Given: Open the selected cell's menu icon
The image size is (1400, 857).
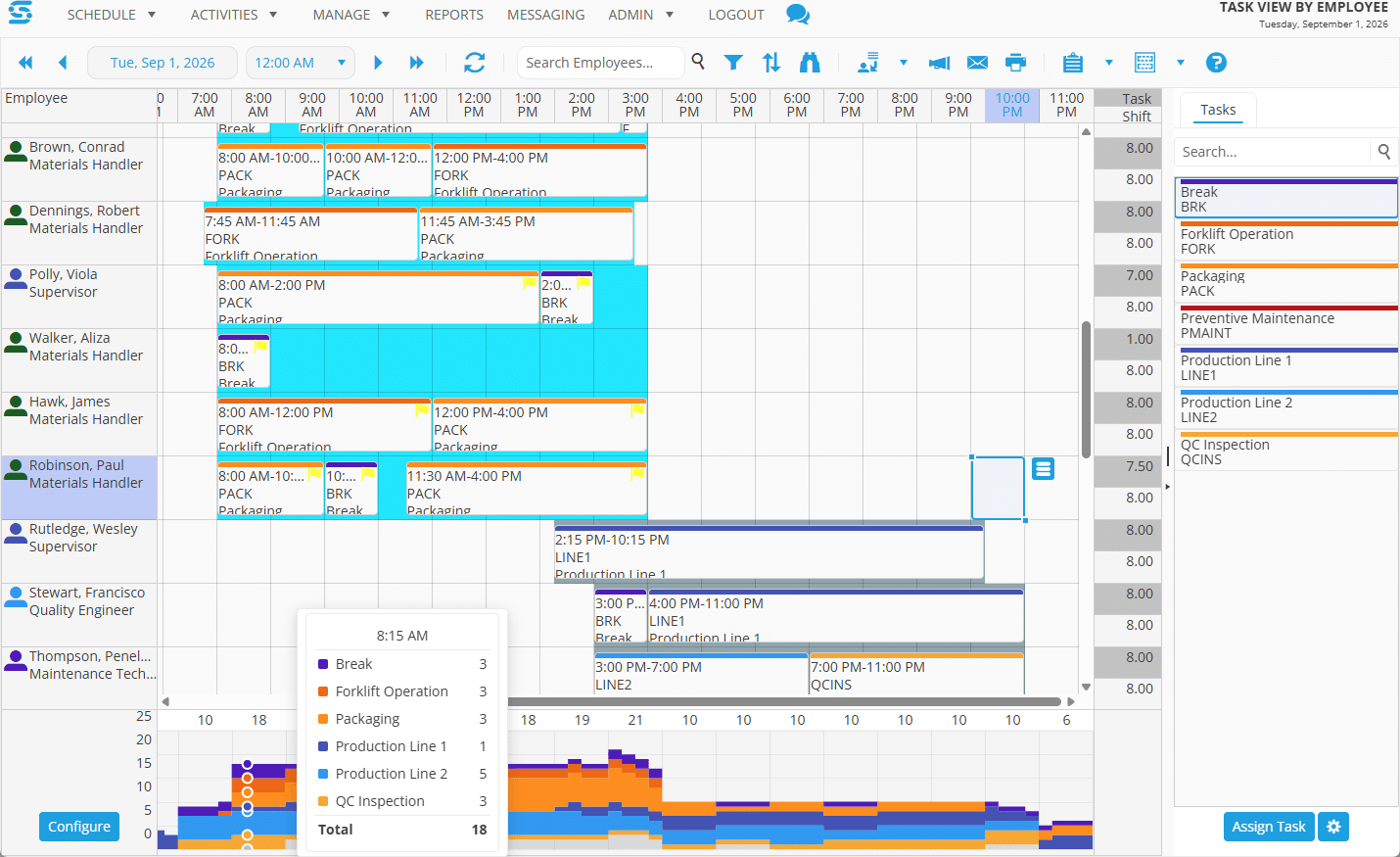Looking at the screenshot, I should click(1044, 469).
